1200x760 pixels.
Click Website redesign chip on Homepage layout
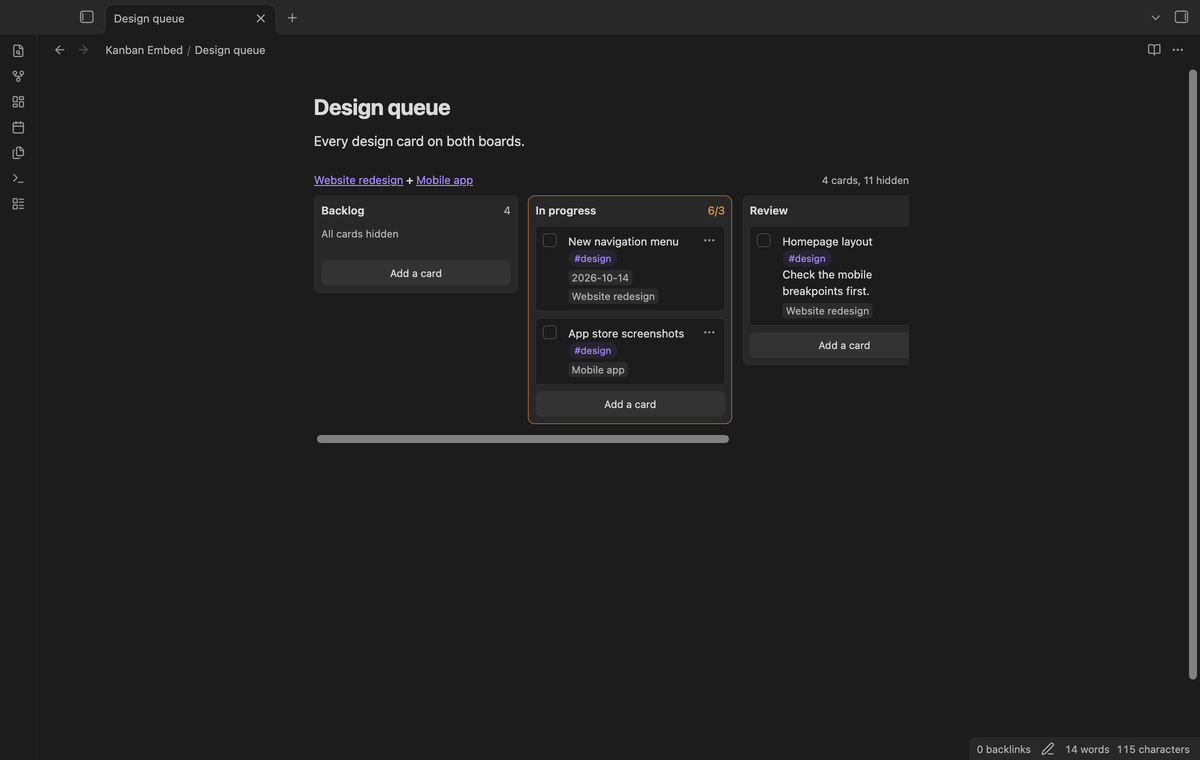coord(827,311)
